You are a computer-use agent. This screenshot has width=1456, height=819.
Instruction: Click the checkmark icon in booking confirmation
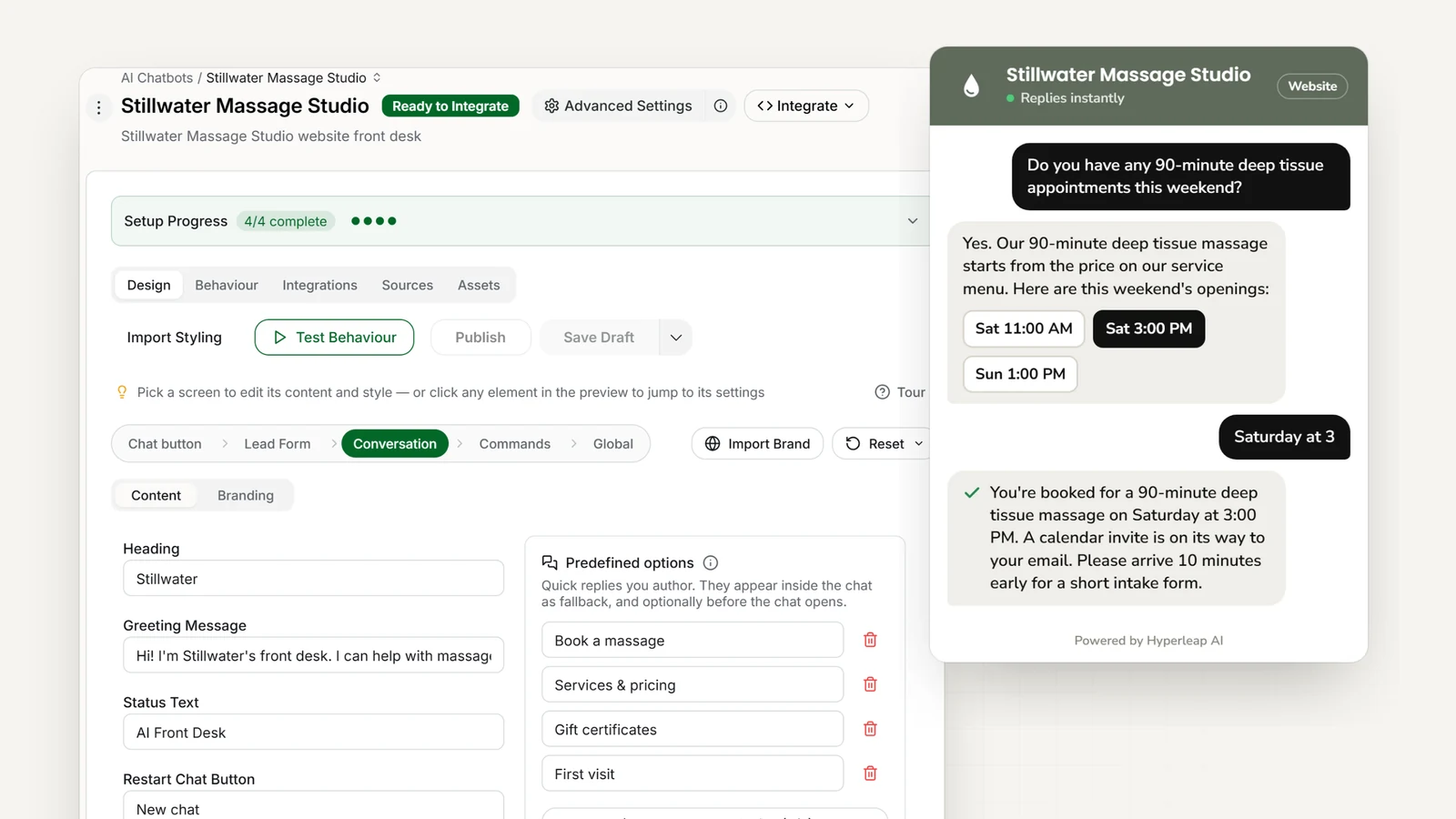click(x=972, y=492)
